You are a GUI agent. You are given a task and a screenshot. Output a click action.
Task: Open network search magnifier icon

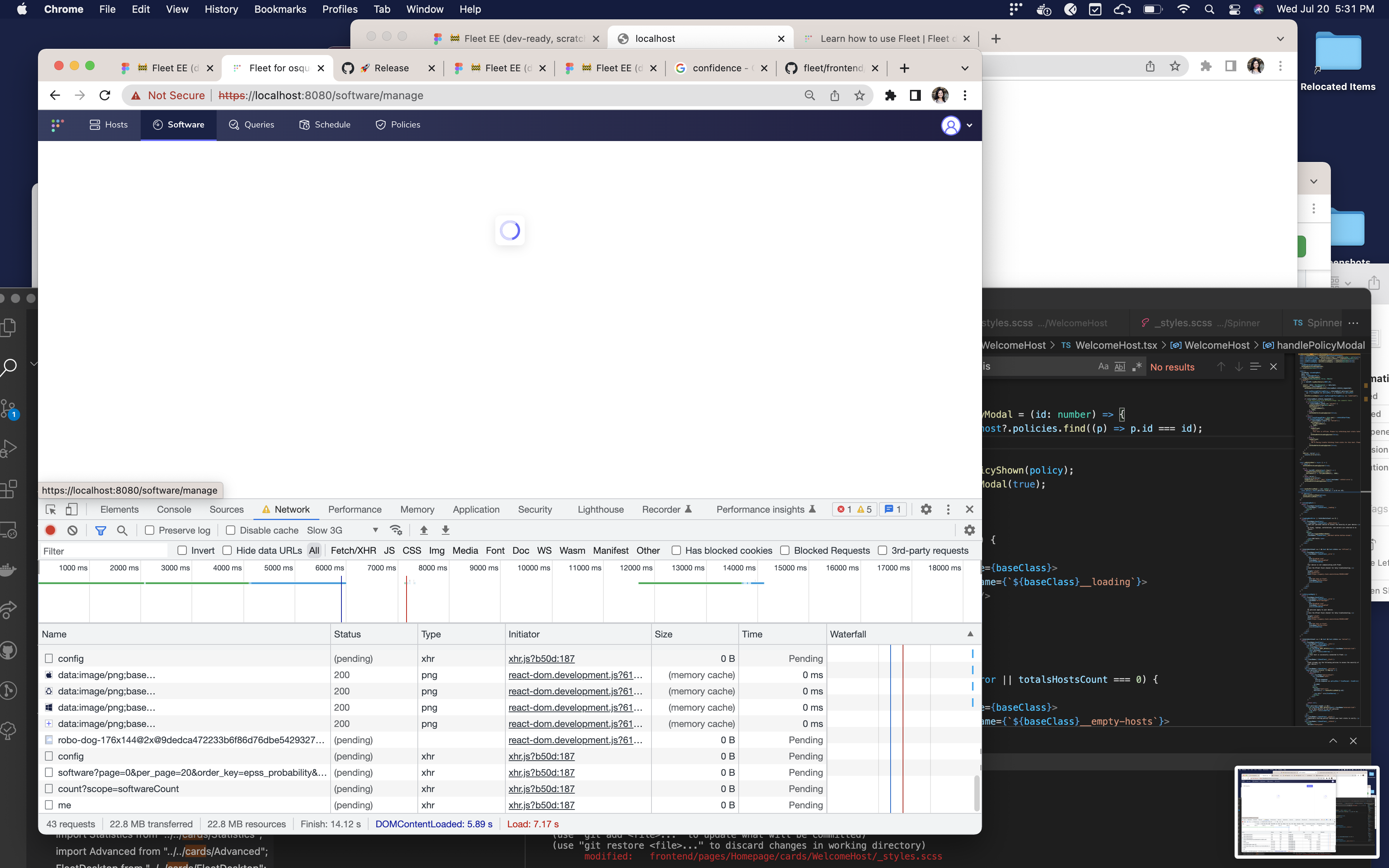(122, 530)
